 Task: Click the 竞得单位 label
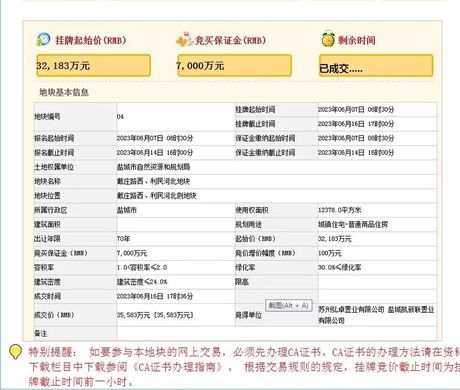click(x=249, y=315)
